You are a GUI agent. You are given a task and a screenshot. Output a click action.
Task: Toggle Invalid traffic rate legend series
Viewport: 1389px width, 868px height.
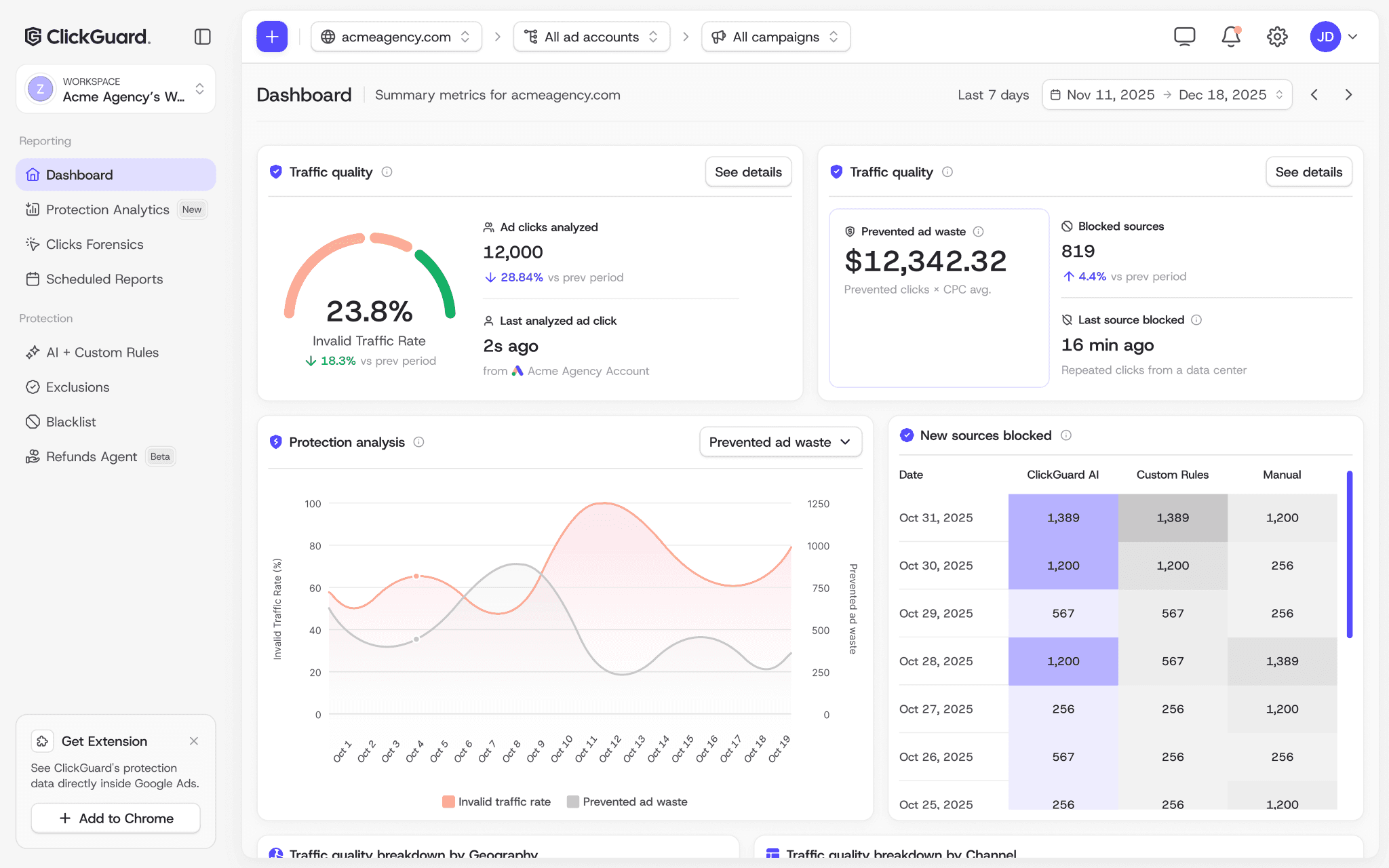pyautogui.click(x=496, y=802)
